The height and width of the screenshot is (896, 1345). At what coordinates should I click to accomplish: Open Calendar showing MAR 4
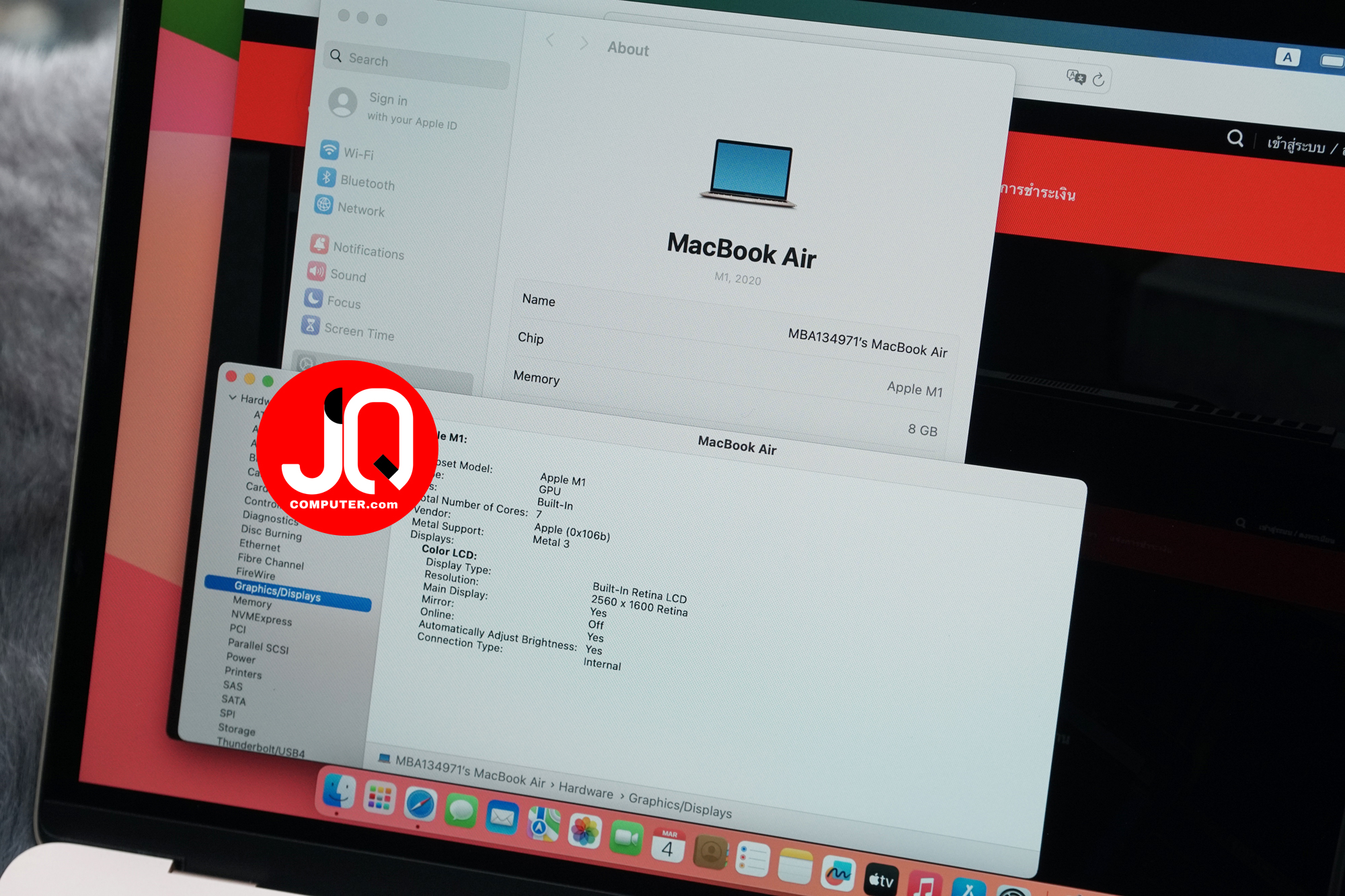[668, 845]
